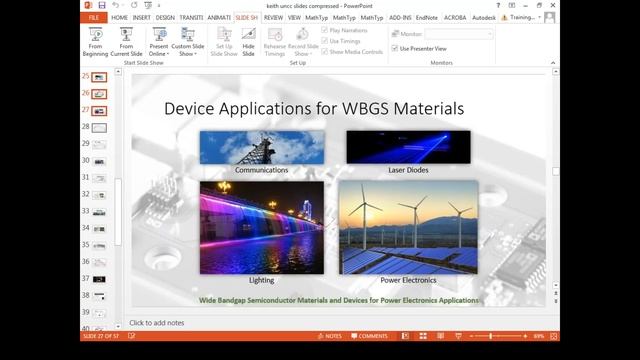Switch to Slide Sorter view icon

(423, 336)
